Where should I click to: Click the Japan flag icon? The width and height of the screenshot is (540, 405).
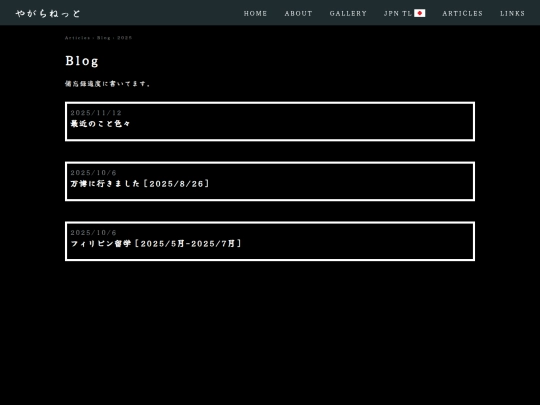coord(419,13)
